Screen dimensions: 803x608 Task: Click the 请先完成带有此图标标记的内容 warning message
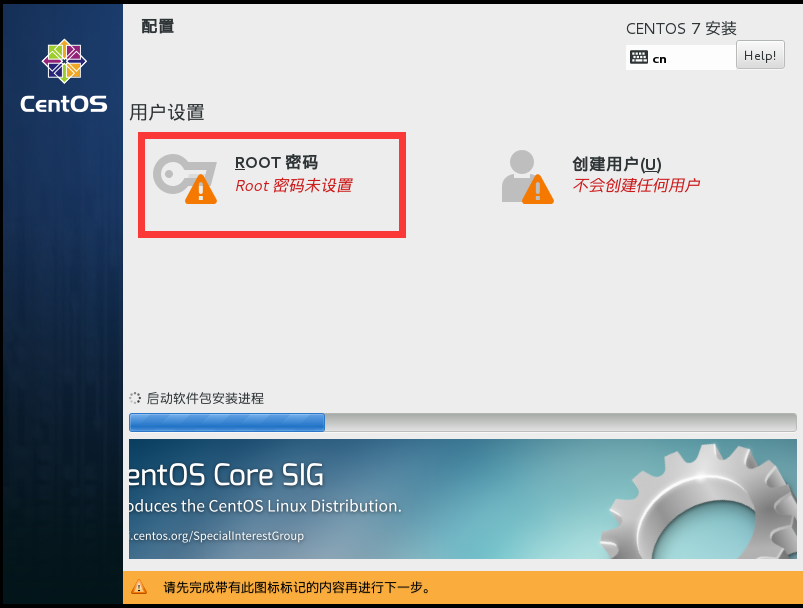(x=297, y=587)
